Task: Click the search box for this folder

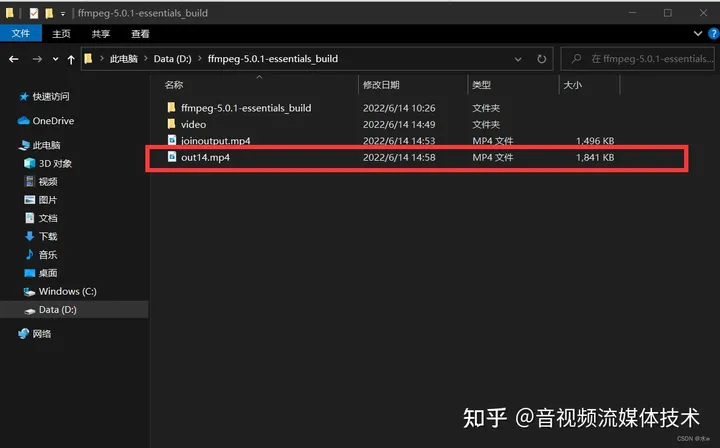Action: tap(638, 59)
